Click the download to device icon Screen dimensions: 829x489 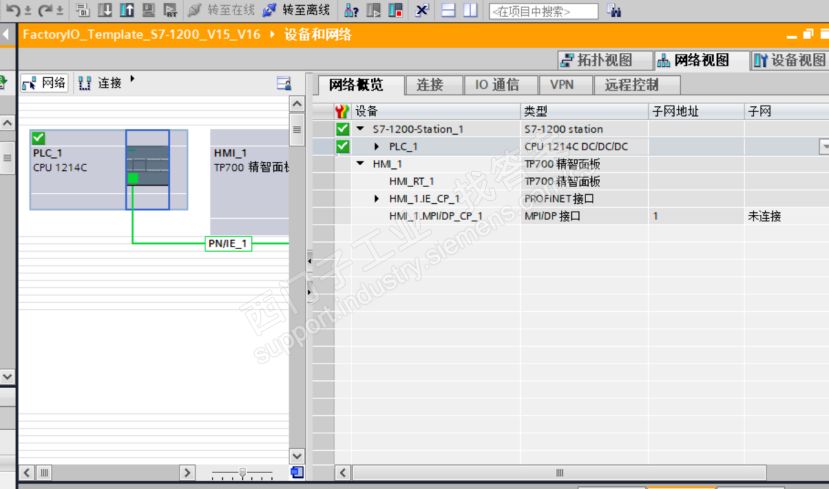105,10
